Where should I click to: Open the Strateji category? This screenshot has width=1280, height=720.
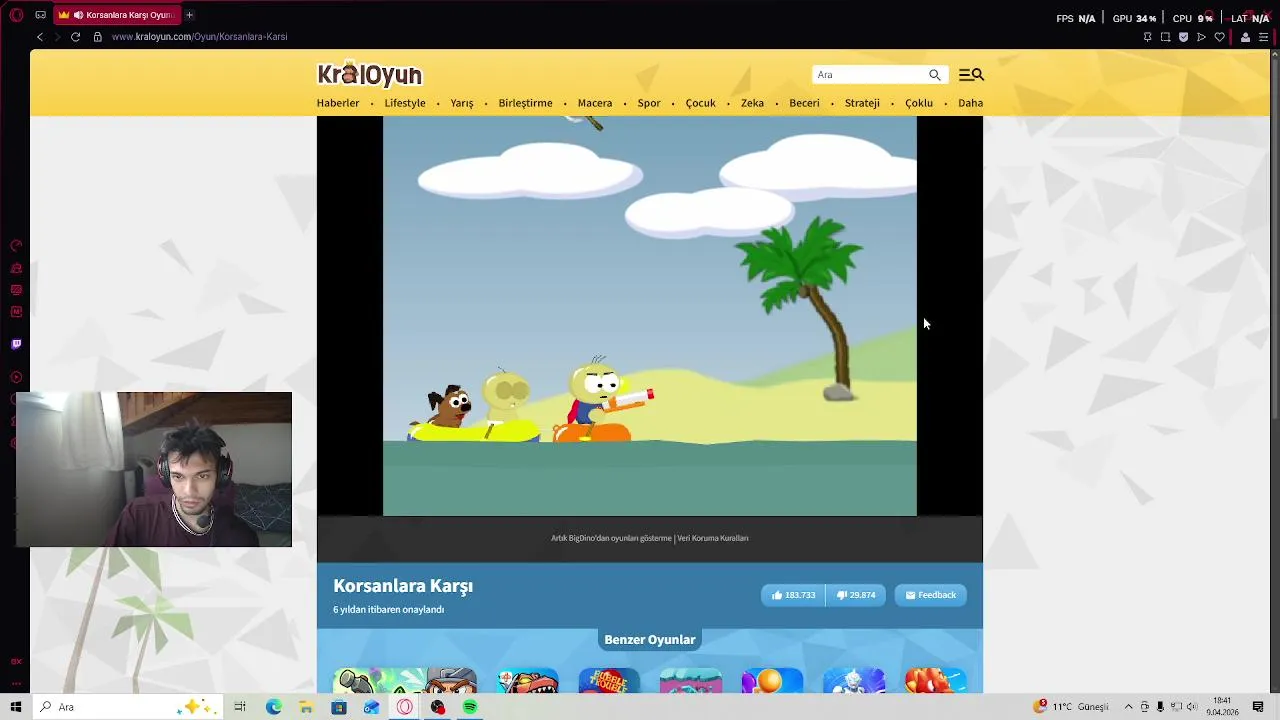point(862,103)
